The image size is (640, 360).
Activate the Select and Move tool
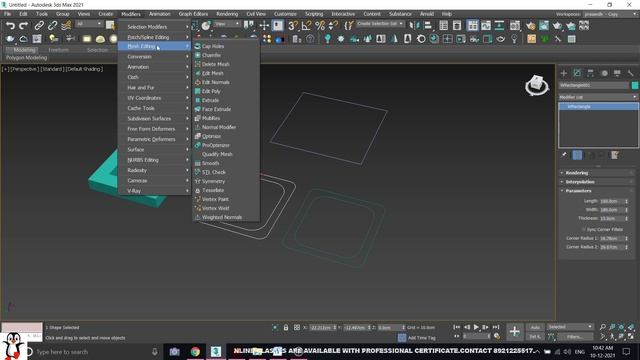point(264,26)
